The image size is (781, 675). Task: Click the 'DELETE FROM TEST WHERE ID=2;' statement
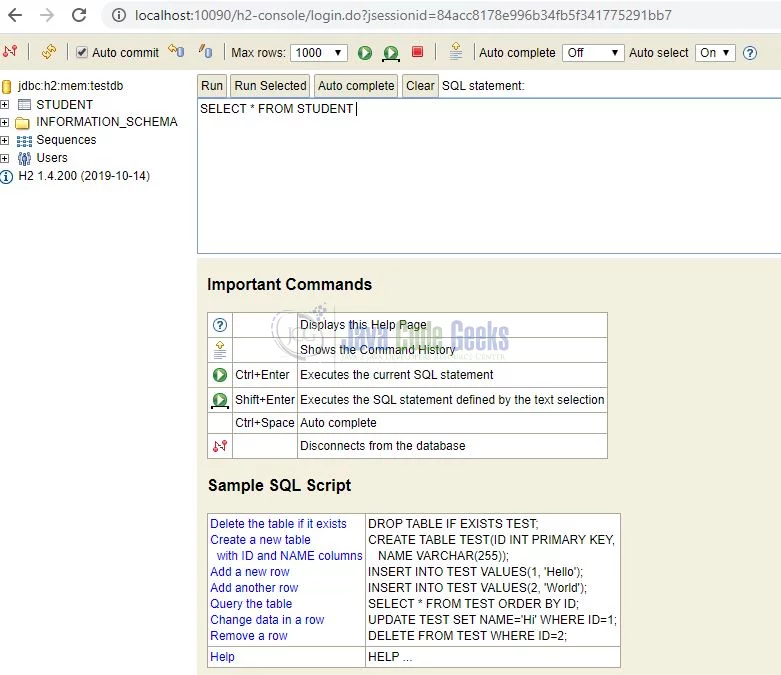coord(468,636)
